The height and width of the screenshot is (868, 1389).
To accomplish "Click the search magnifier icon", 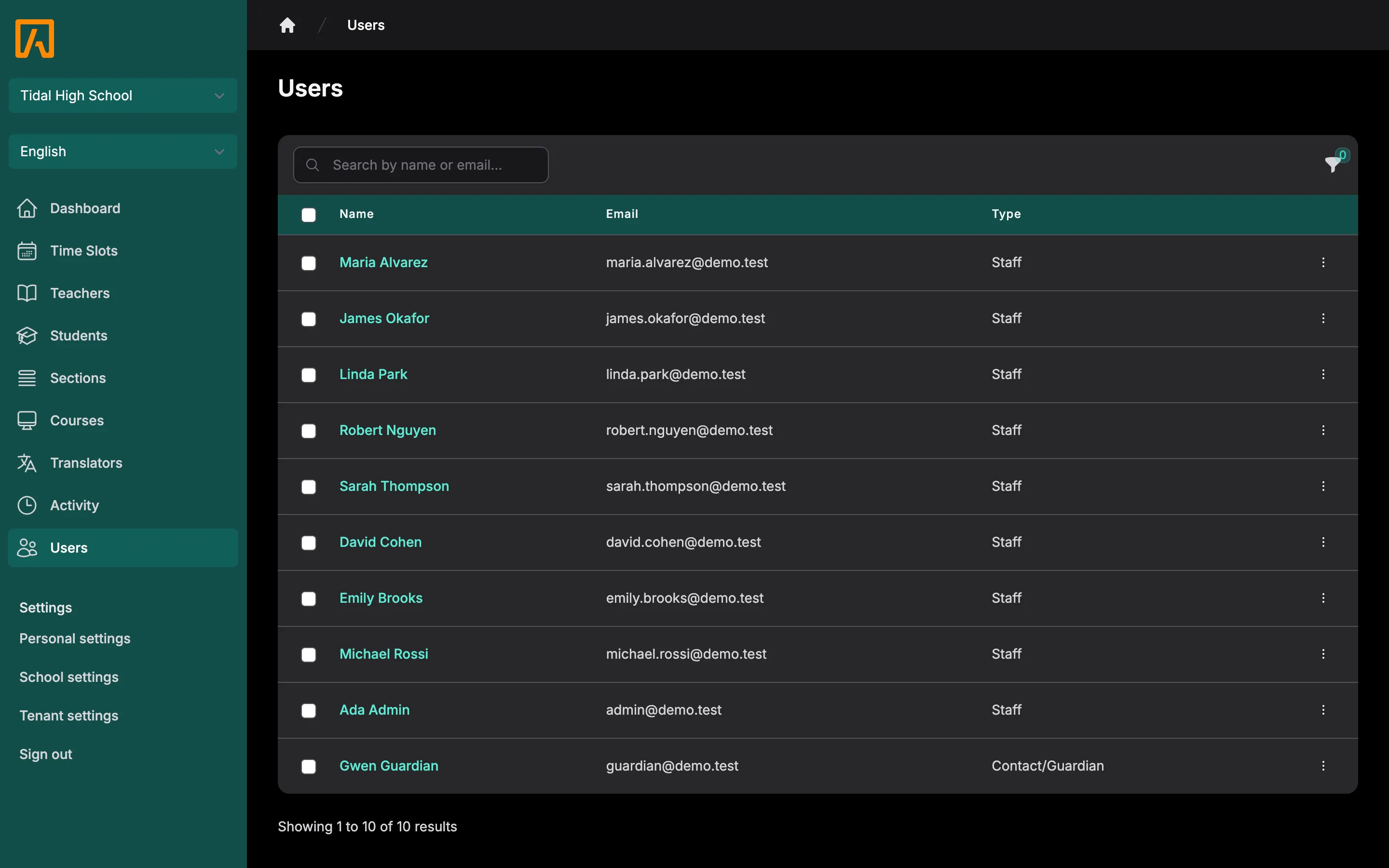I will tap(312, 165).
